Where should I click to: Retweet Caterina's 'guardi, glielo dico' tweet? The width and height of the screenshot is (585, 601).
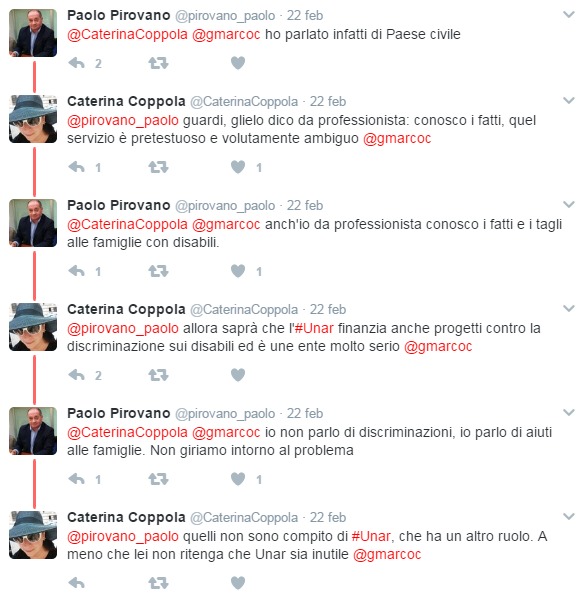pyautogui.click(x=158, y=167)
